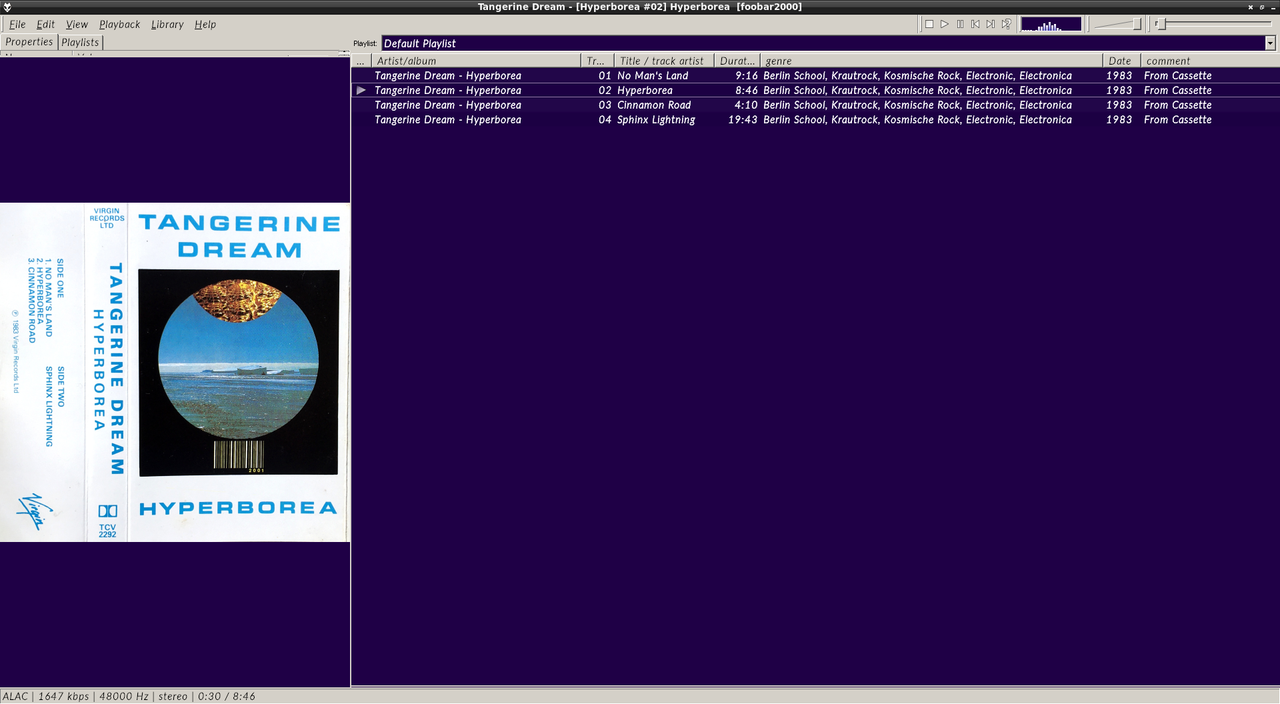Click the Tangerine Dream Hyperborea cassette cover art
The height and width of the screenshot is (704, 1280).
(x=175, y=372)
